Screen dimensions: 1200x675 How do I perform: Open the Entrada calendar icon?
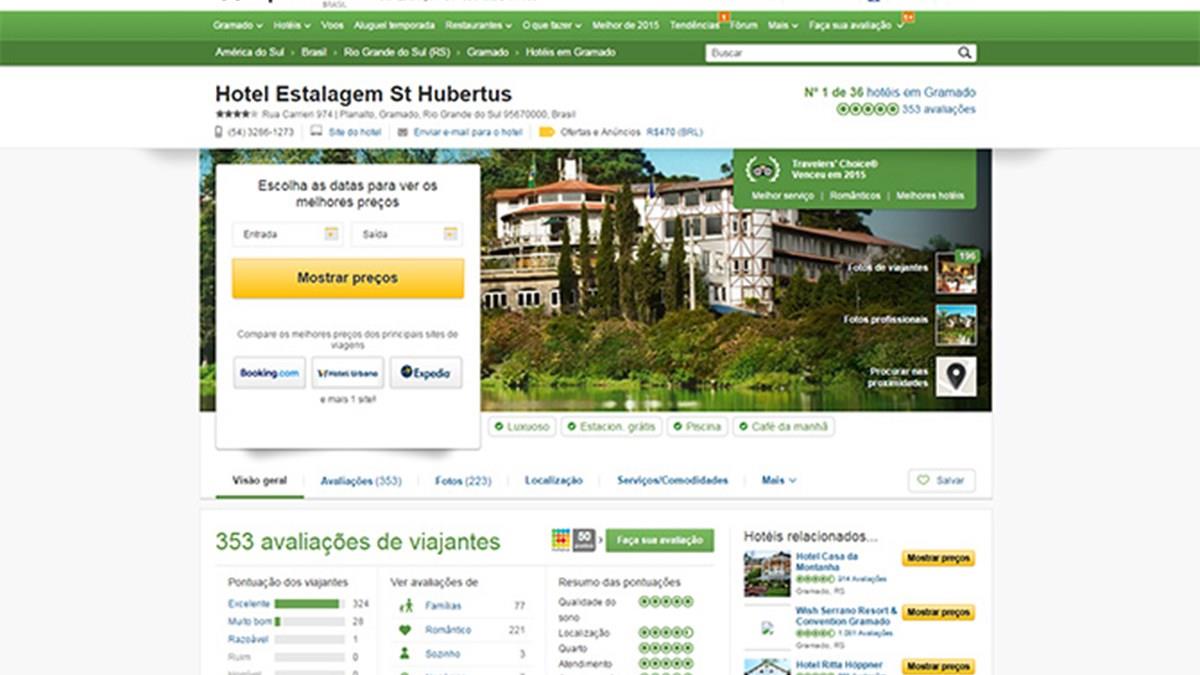(x=331, y=234)
